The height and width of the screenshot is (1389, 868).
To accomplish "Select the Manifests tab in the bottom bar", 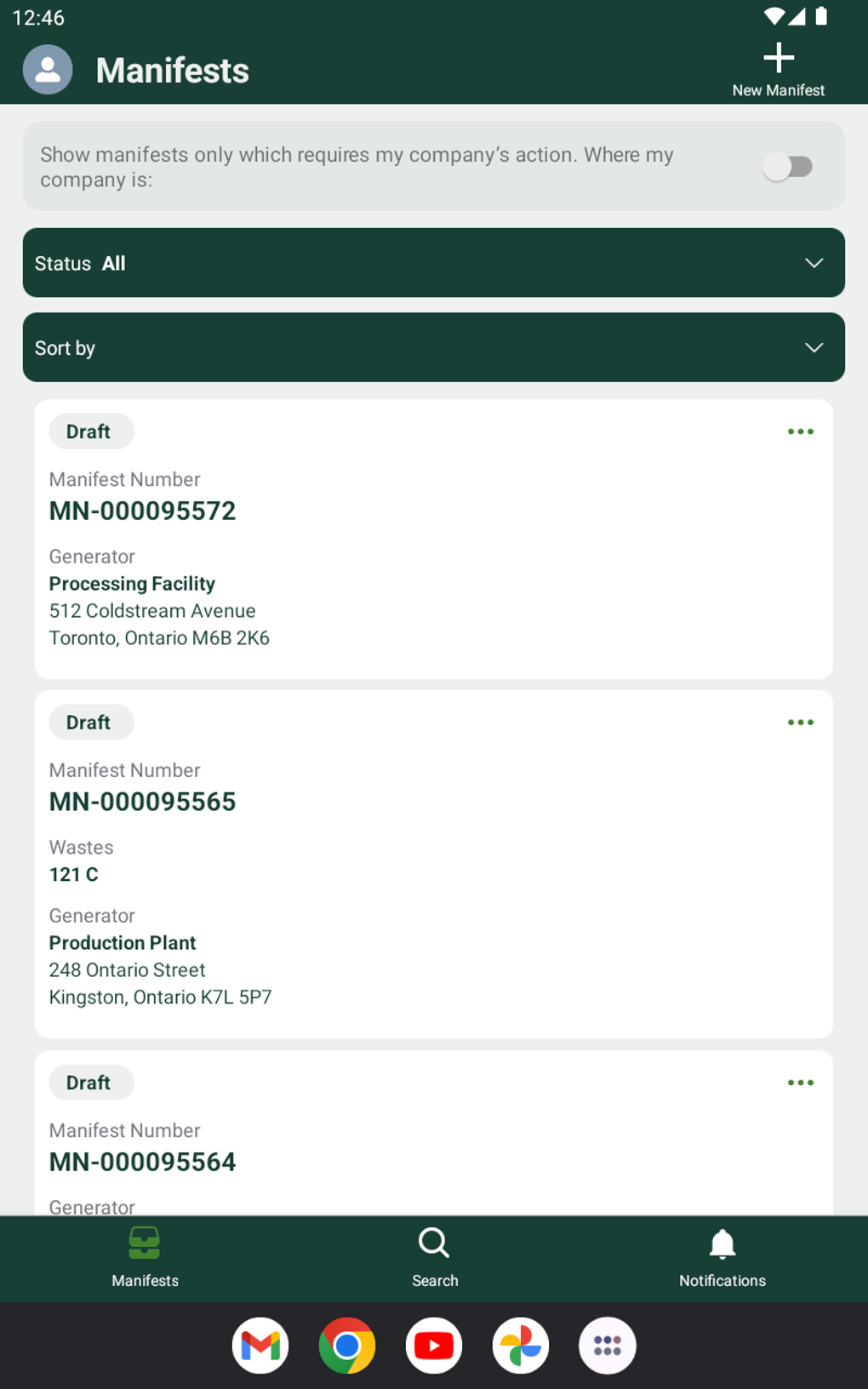I will pos(145,1258).
